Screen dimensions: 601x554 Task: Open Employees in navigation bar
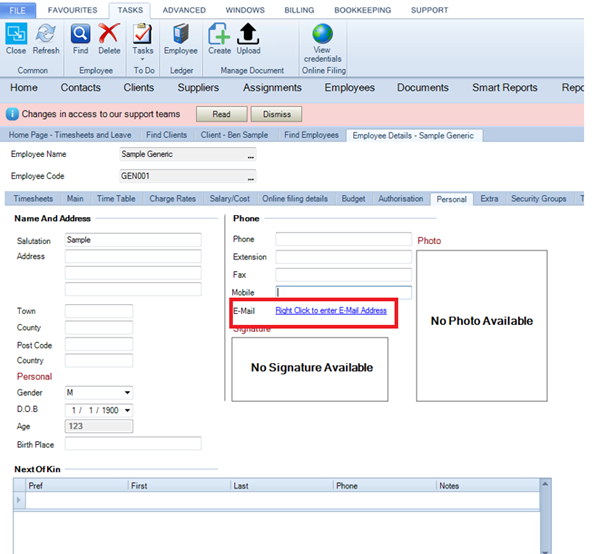(x=350, y=88)
